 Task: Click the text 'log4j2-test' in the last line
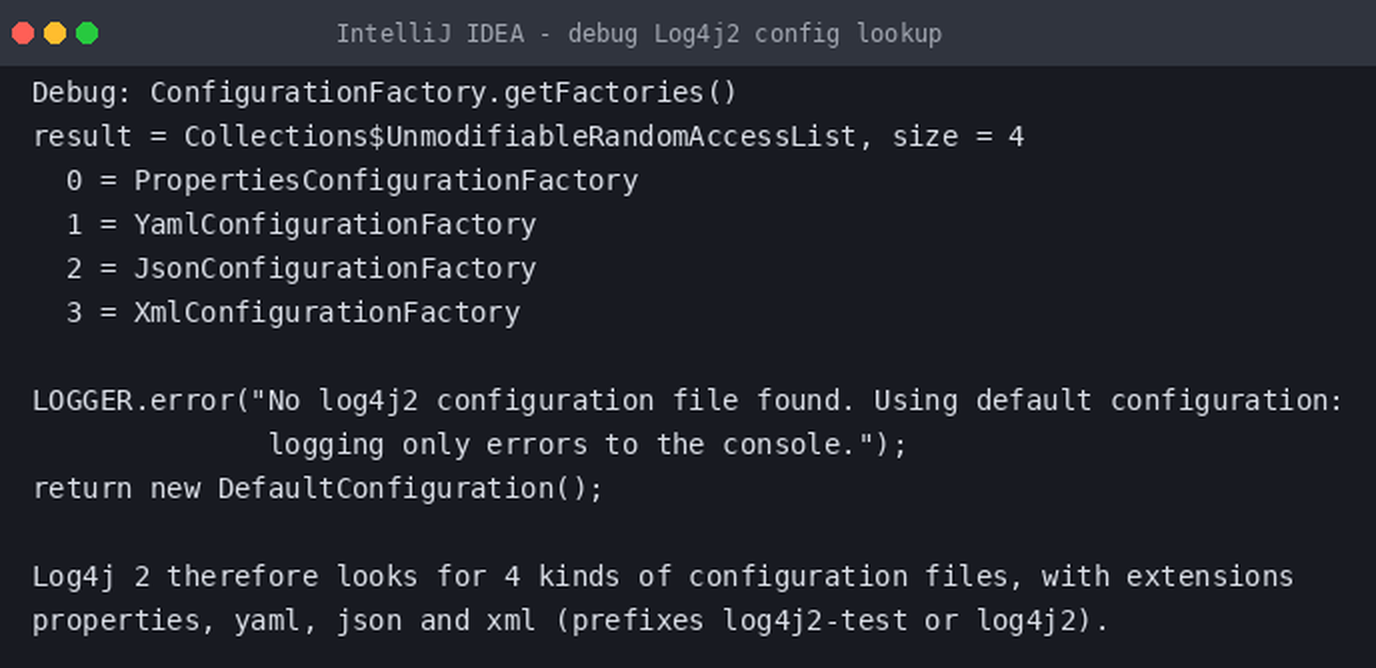click(x=814, y=621)
